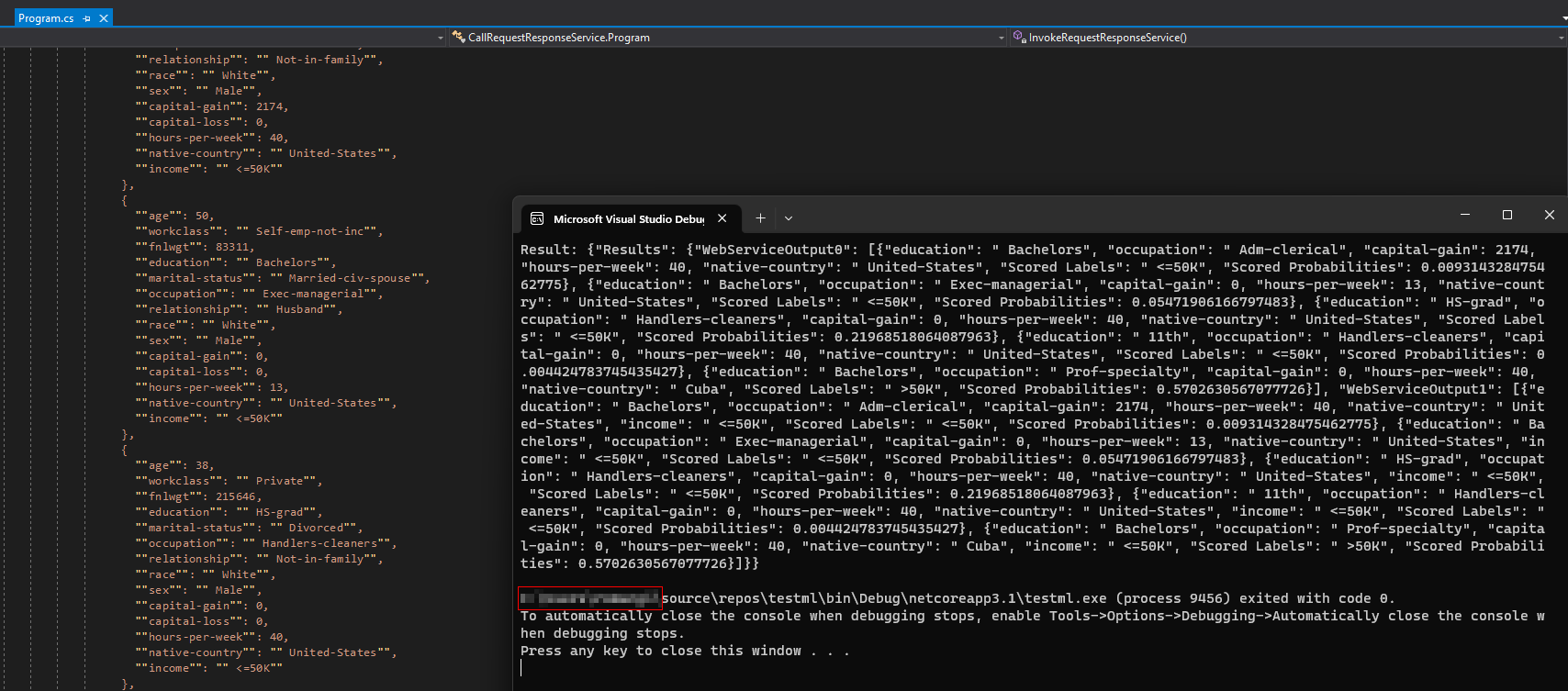Open a new tab in the terminal window

(760, 218)
